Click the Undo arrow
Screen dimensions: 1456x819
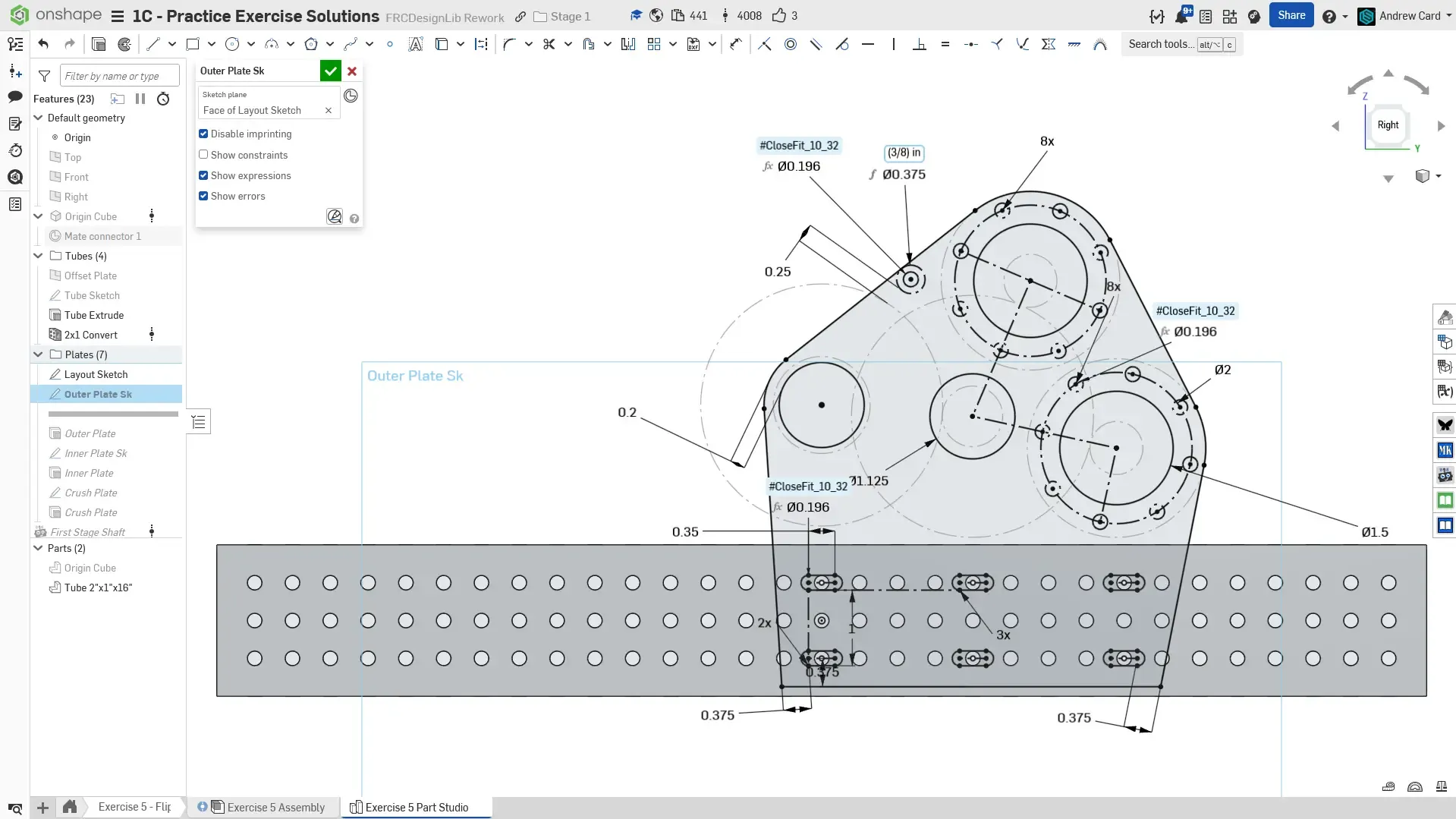coord(43,44)
